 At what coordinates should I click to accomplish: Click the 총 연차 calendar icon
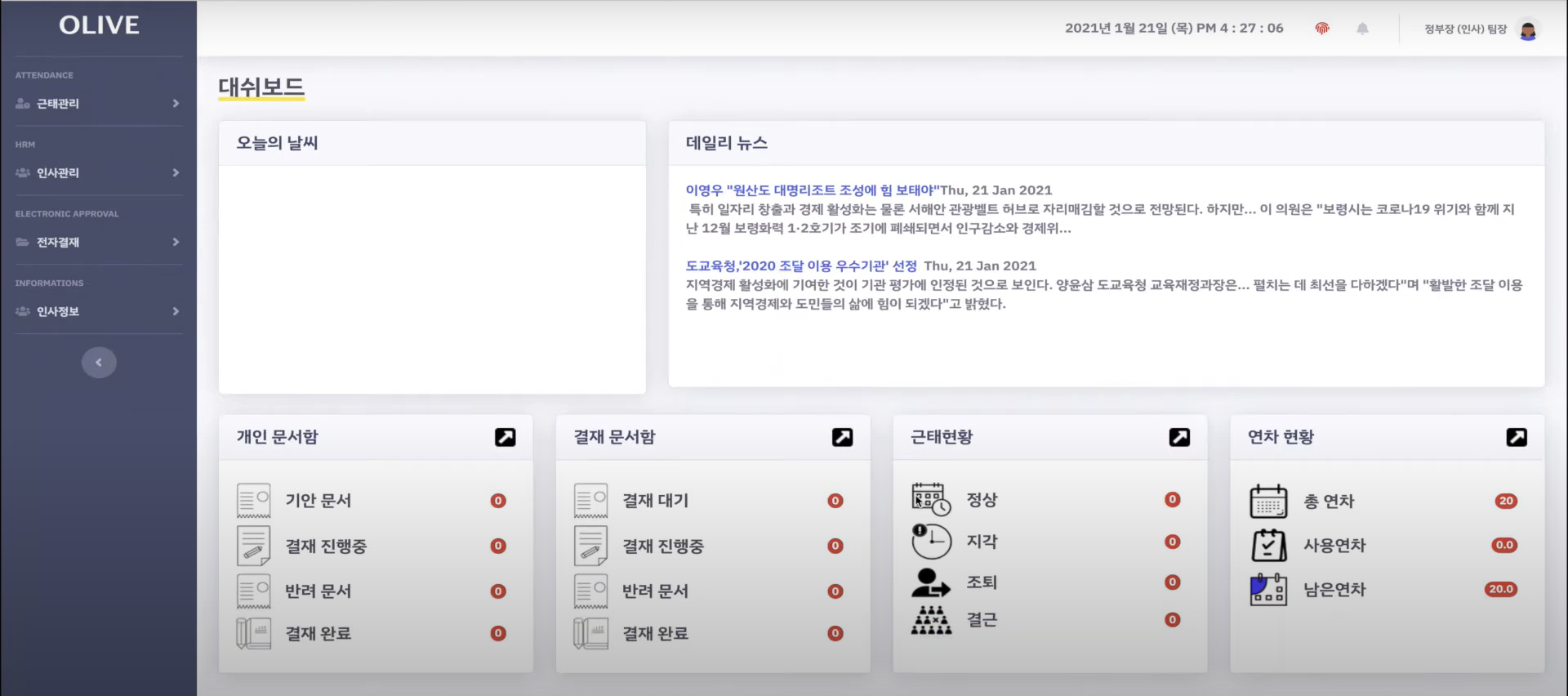coord(1267,501)
